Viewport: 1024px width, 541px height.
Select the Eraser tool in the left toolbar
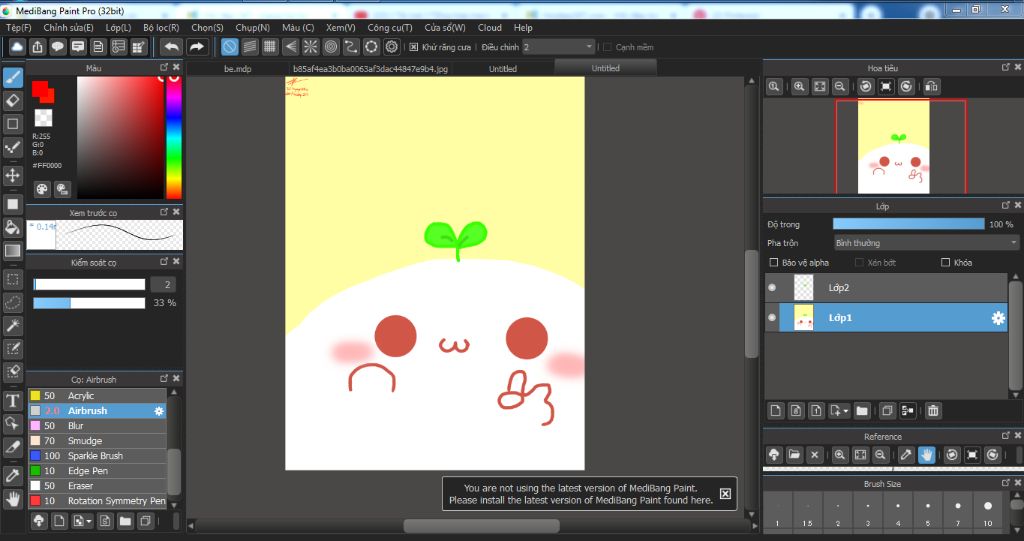(x=12, y=101)
